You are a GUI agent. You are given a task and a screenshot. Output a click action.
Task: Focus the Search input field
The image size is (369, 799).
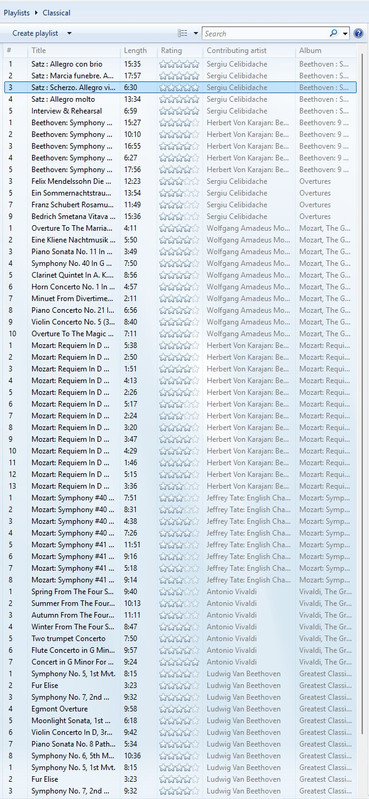tap(265, 33)
